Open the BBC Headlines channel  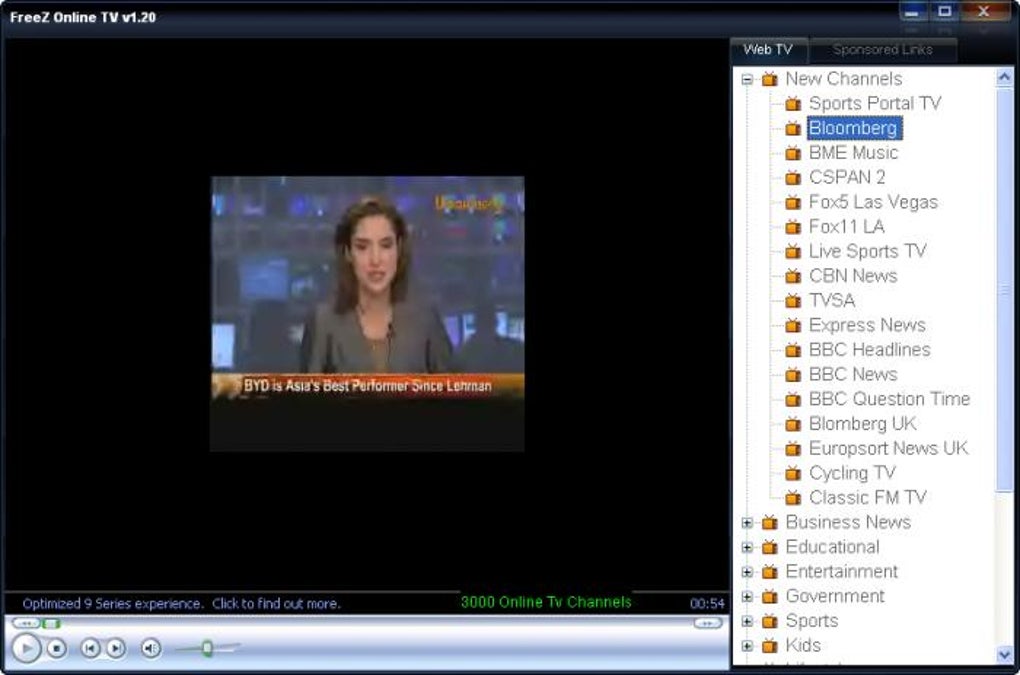pos(870,351)
